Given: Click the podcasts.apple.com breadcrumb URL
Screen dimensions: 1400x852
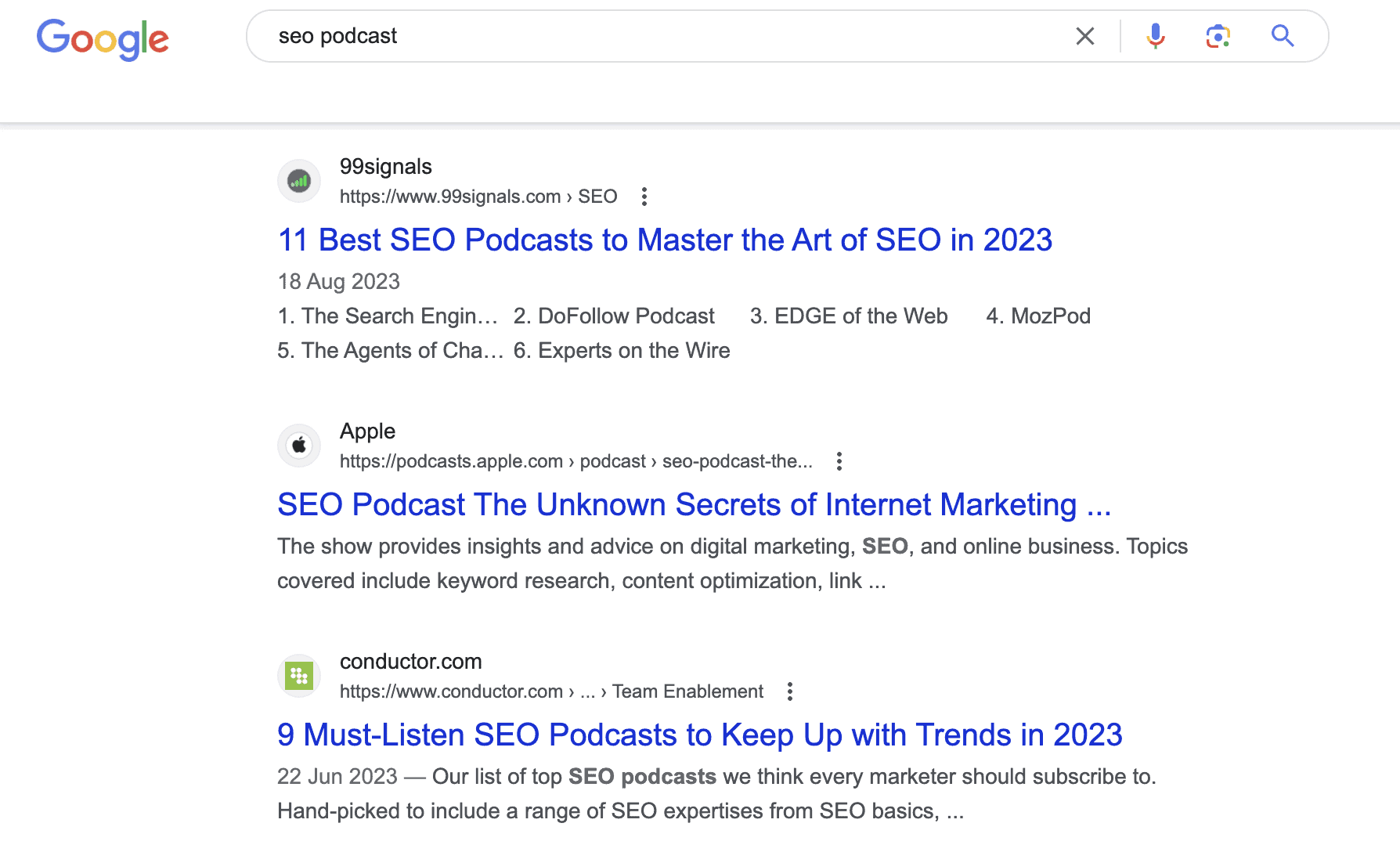Looking at the screenshot, I should tap(576, 461).
